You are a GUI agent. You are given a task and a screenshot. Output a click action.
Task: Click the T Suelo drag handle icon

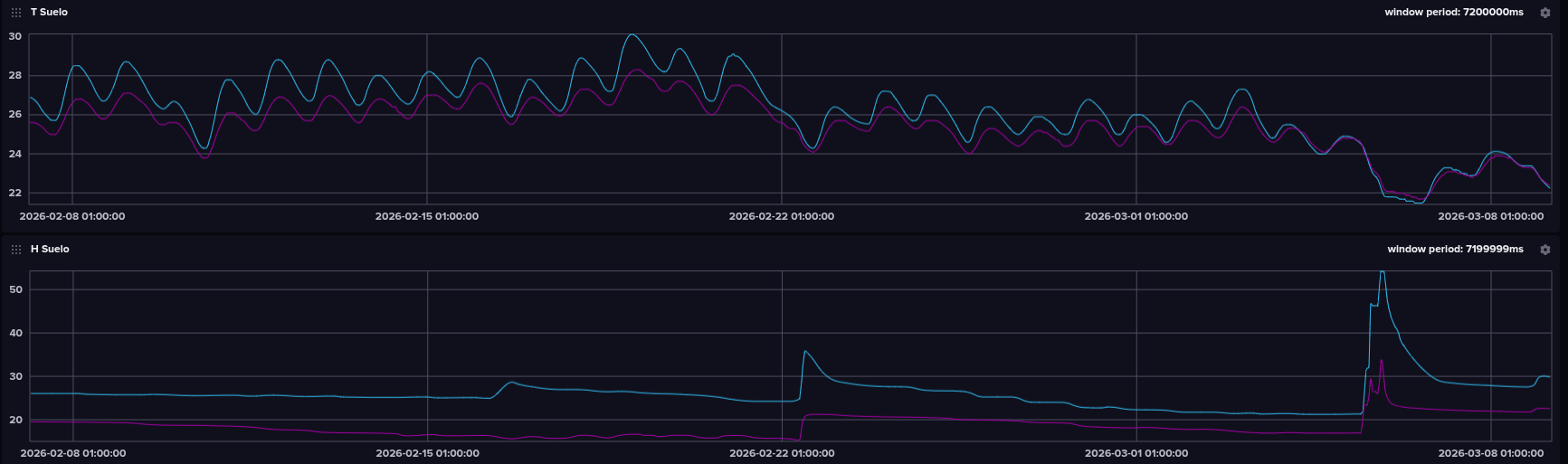16,13
